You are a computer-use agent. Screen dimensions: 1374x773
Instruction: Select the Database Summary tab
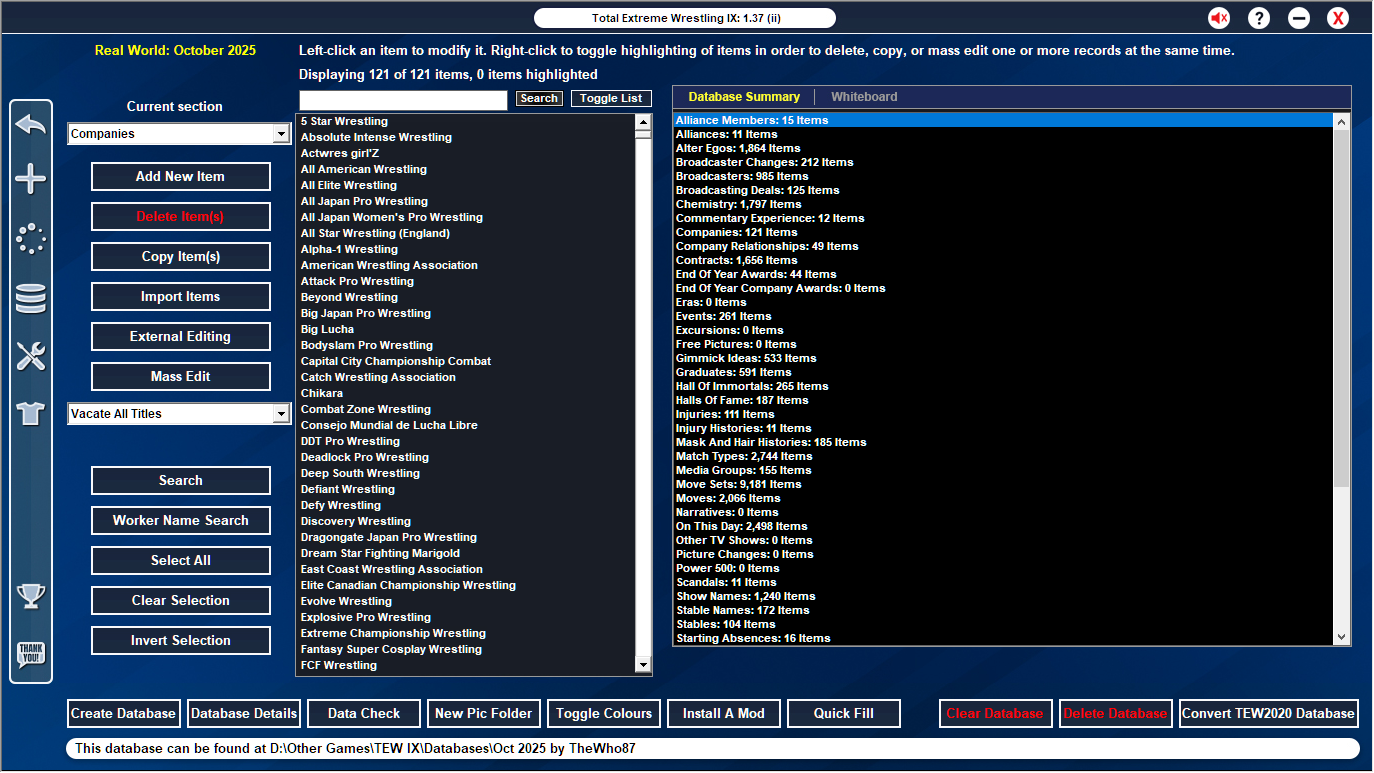(x=744, y=97)
